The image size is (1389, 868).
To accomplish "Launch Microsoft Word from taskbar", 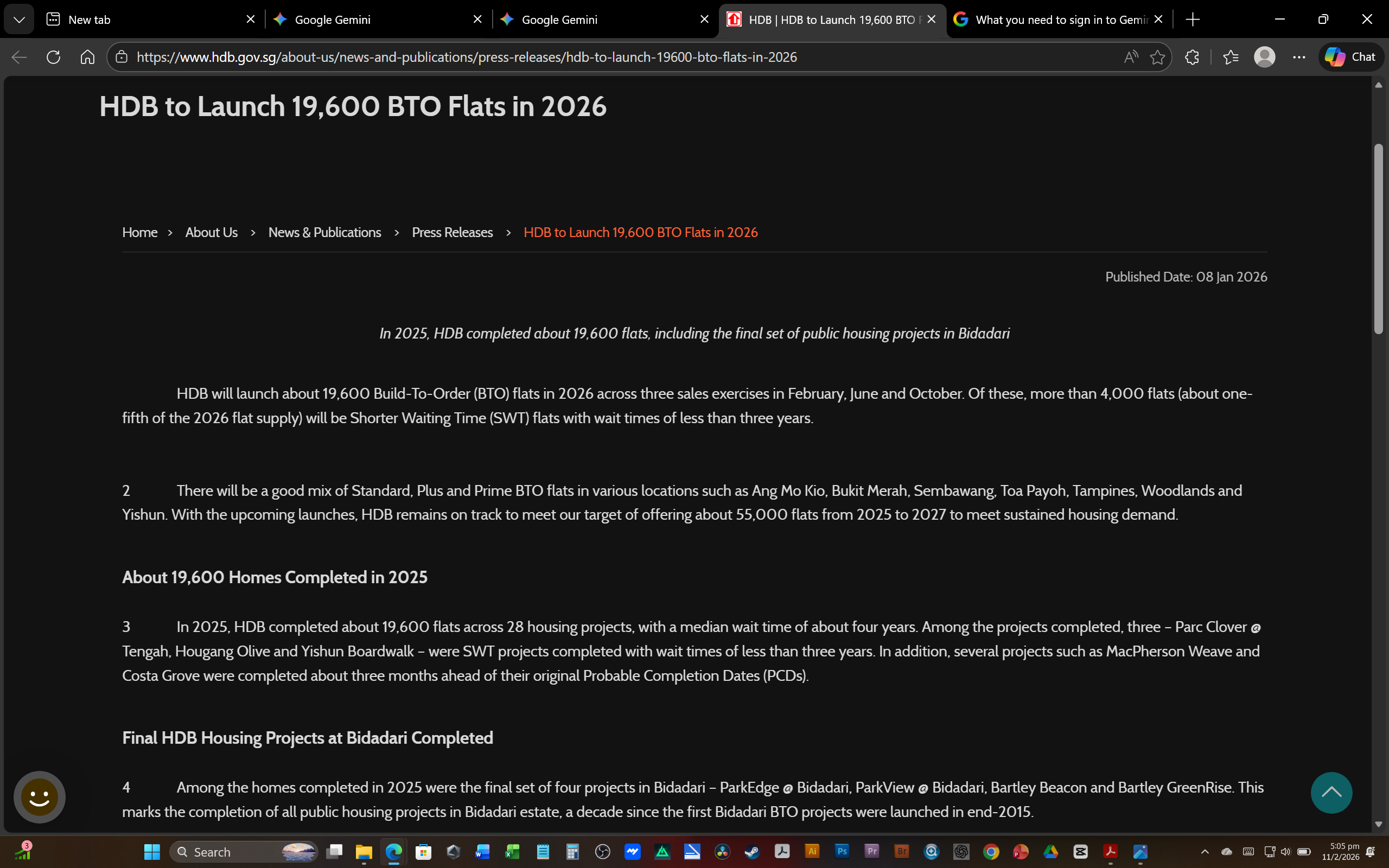I will 483,852.
